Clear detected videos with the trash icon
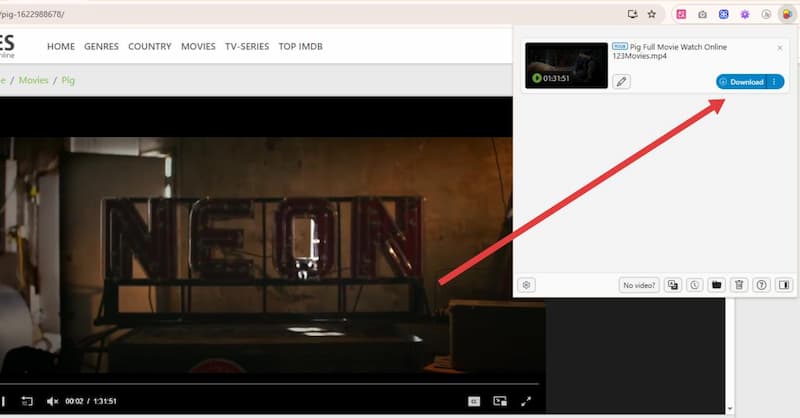Viewport: 800px width, 418px height. pyautogui.click(x=739, y=285)
